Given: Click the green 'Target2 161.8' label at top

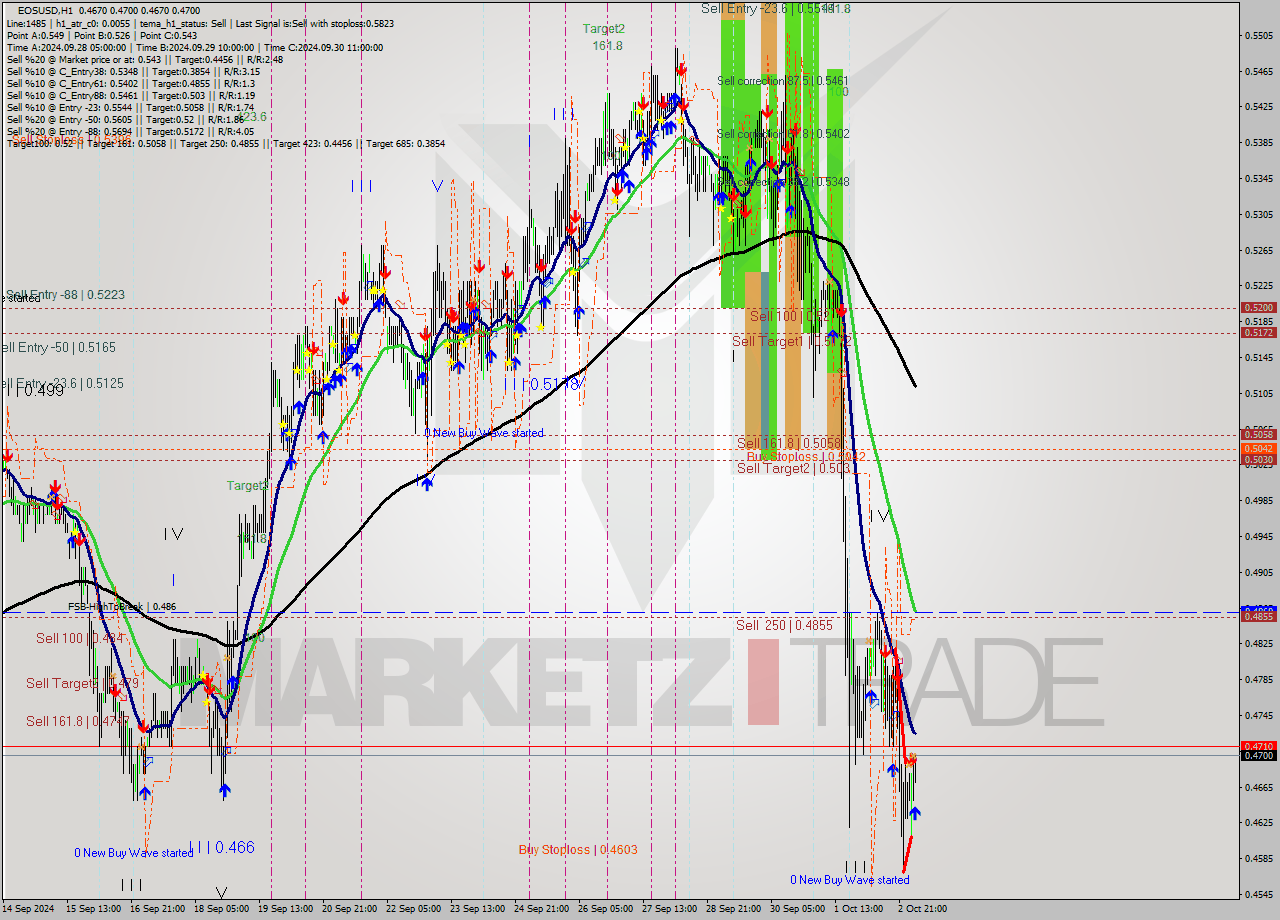Looking at the screenshot, I should (605, 37).
